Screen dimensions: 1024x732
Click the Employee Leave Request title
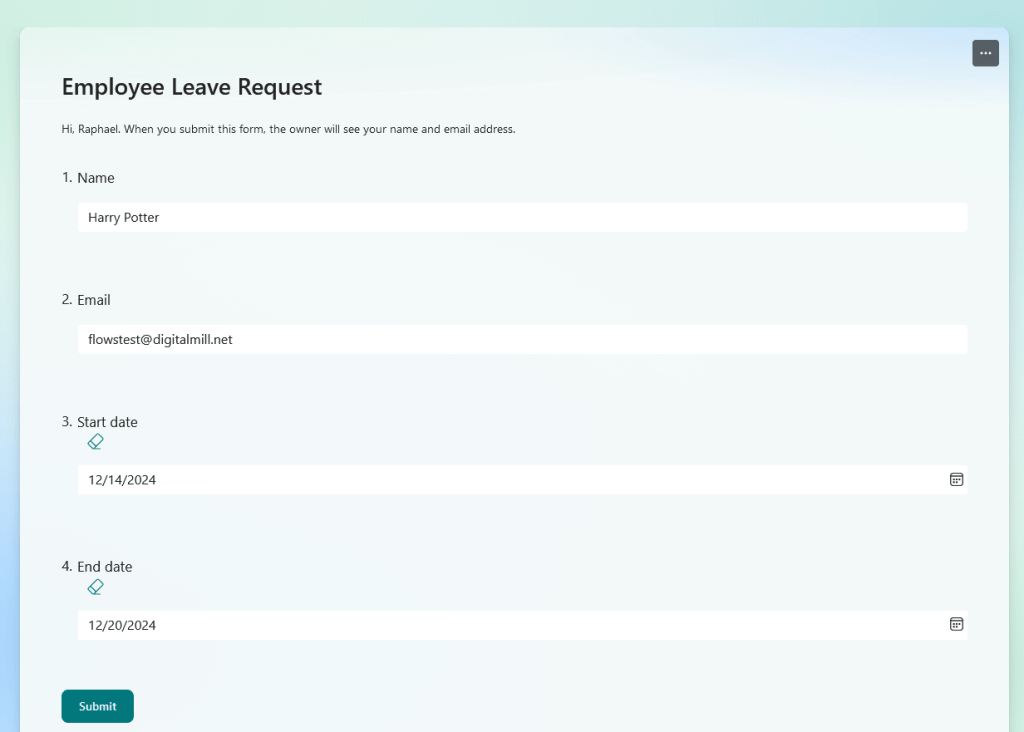(191, 88)
